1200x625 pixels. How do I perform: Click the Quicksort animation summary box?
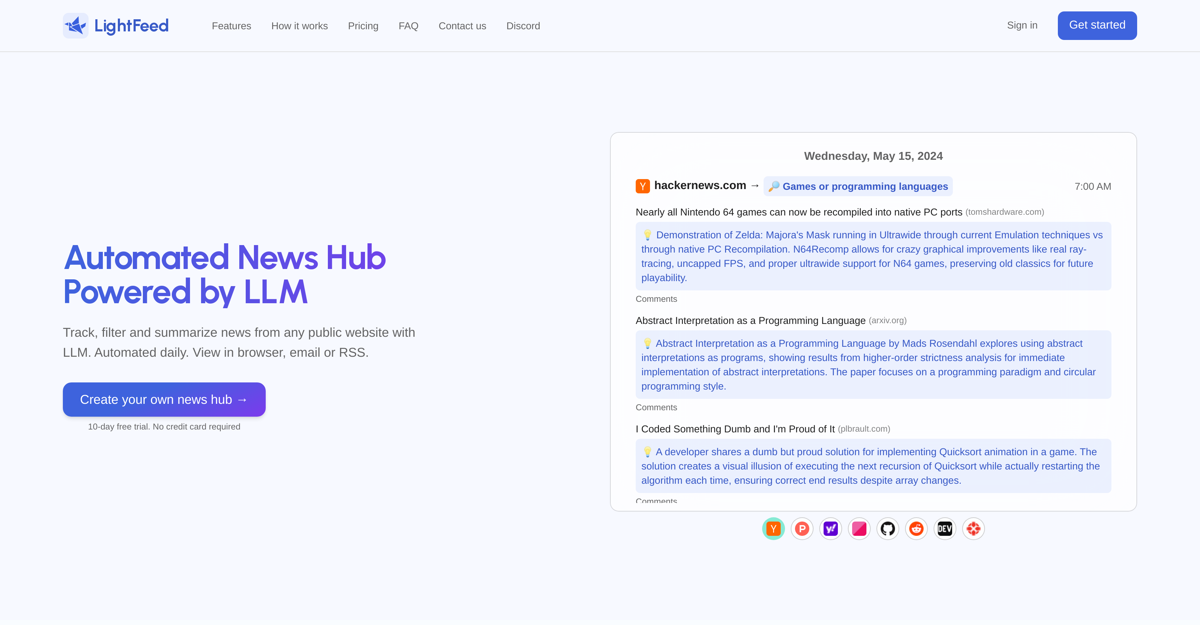pyautogui.click(x=873, y=466)
